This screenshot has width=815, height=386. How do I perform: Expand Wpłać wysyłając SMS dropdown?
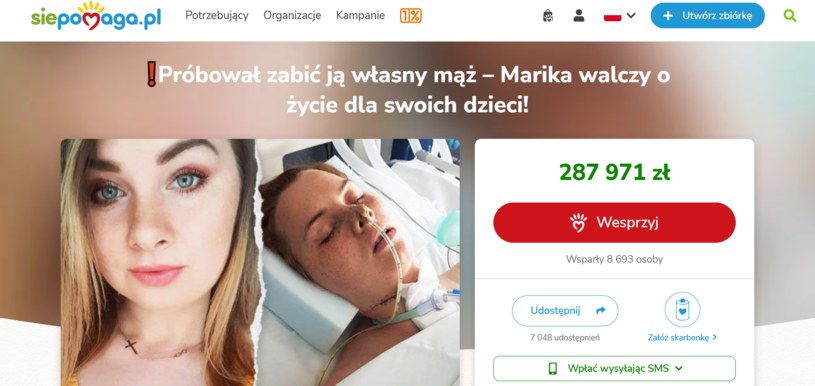(614, 368)
